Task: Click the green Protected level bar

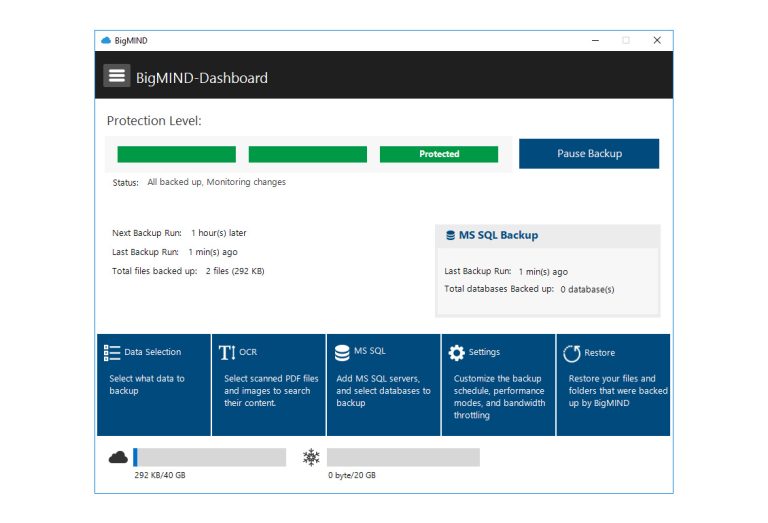Action: [x=439, y=154]
